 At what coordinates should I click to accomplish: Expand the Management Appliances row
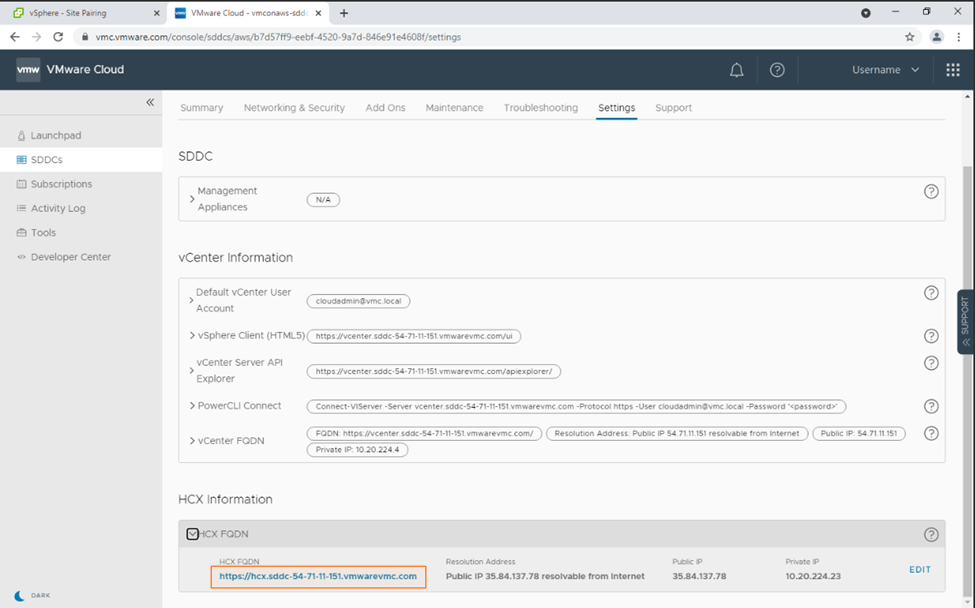192,199
